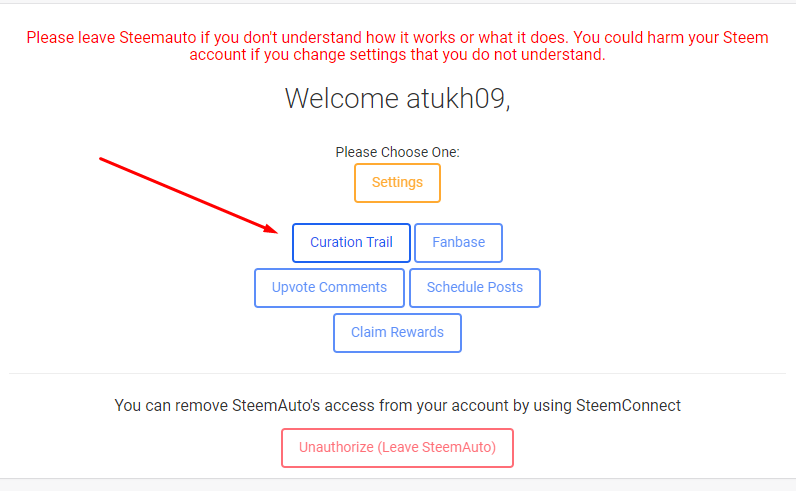The width and height of the screenshot is (796, 491).
Task: Click the red warning paragraph's first line
Action: pyautogui.click(x=397, y=37)
